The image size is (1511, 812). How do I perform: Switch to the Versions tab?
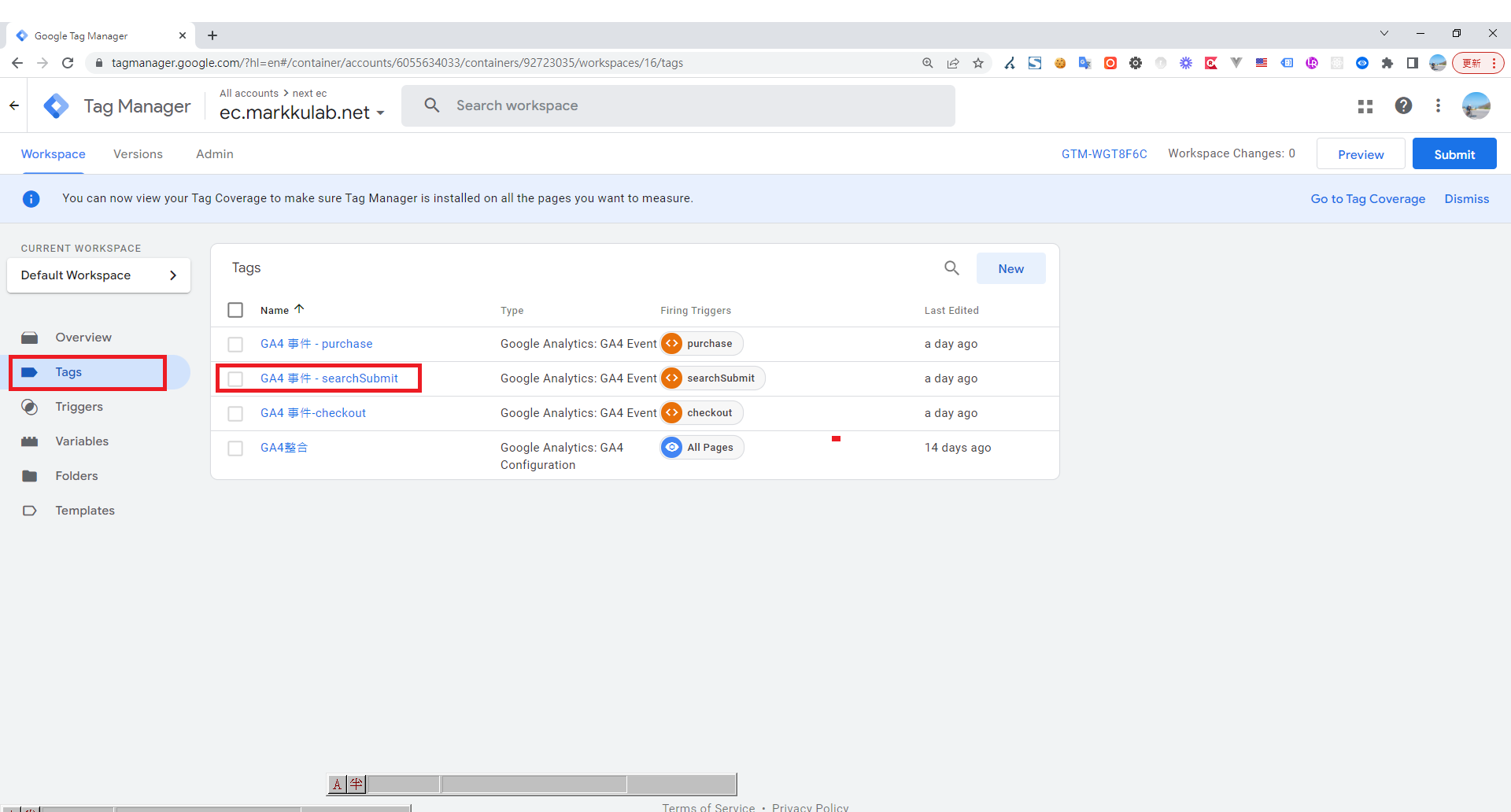[138, 154]
